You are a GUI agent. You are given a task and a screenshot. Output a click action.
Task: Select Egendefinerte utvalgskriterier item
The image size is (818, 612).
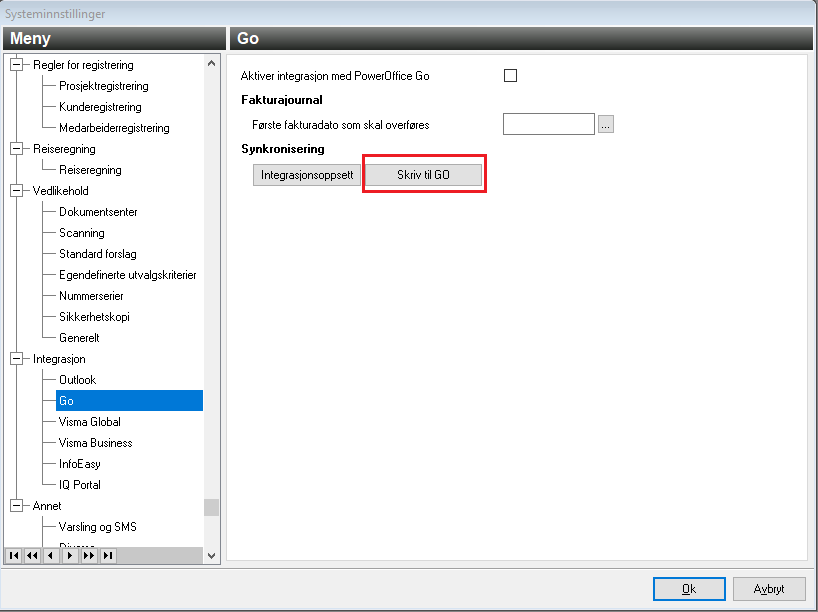[x=128, y=274]
